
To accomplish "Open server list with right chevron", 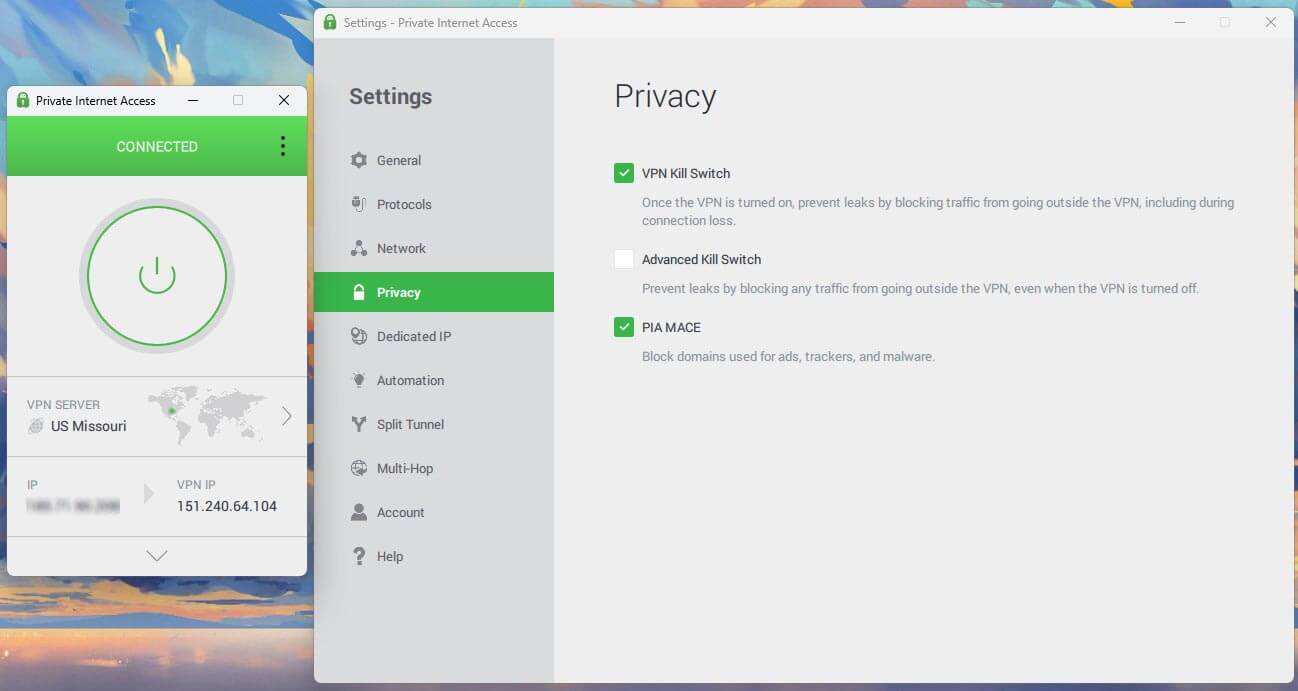I will (x=287, y=416).
